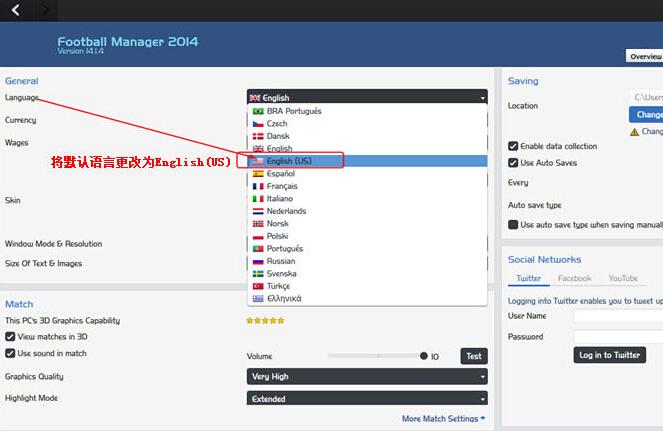Image resolution: width=663 pixels, height=431 pixels.
Task: Click the save Location path field
Action: [x=646, y=97]
